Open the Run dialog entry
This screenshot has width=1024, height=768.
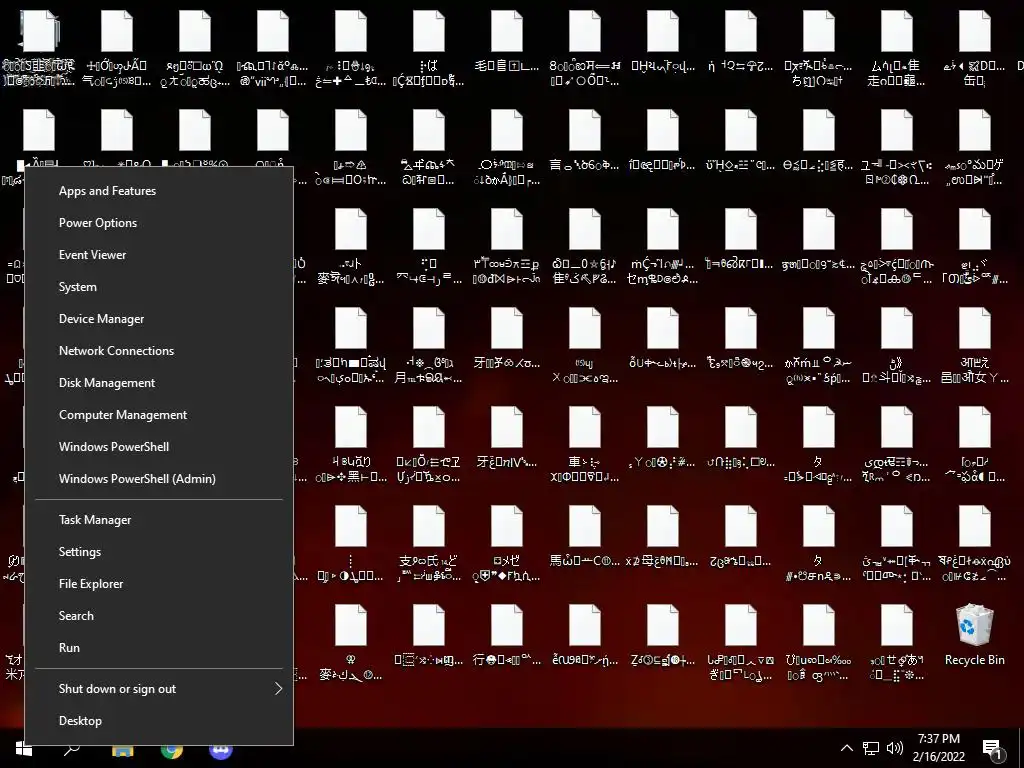click(x=159, y=648)
